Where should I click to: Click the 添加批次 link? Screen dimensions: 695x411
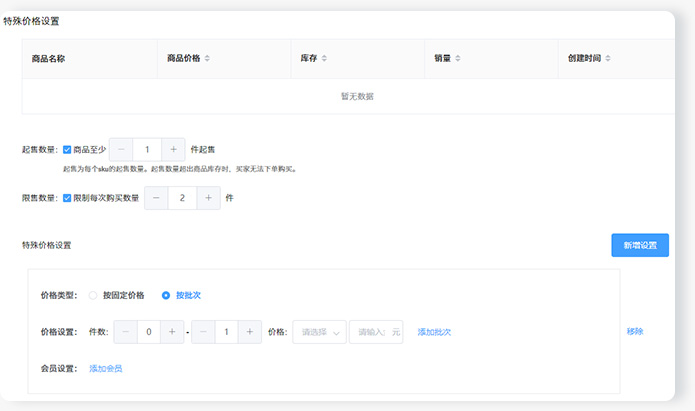tap(434, 332)
